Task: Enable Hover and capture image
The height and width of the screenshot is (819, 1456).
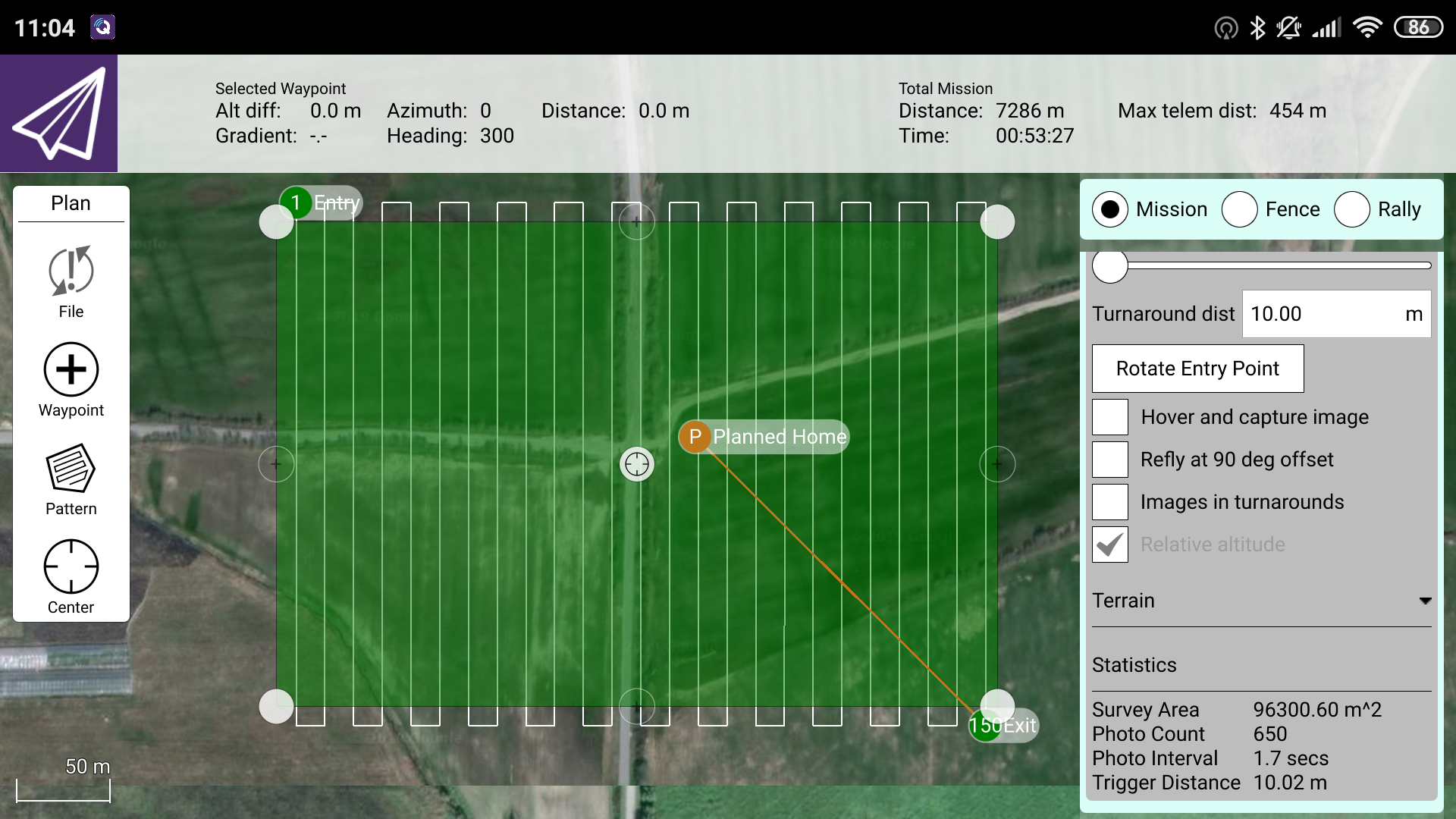Action: point(1110,417)
